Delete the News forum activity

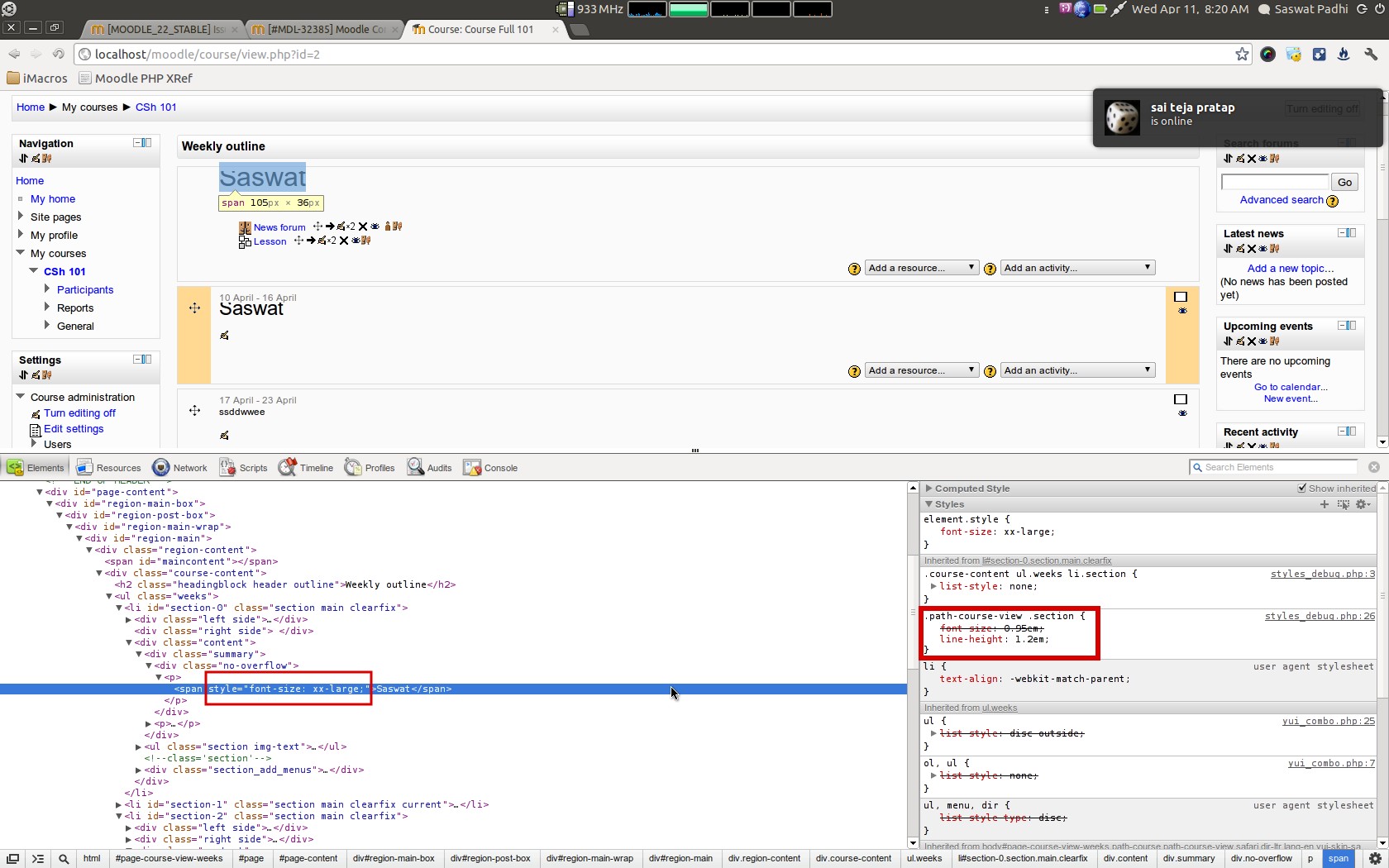(363, 227)
